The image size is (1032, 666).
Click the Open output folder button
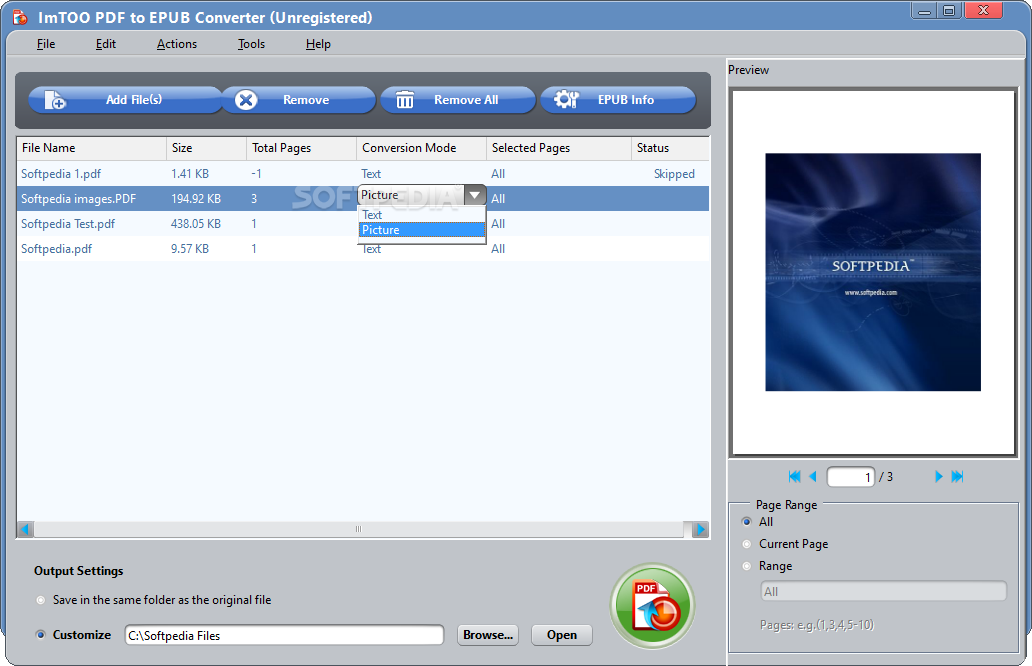(x=561, y=635)
